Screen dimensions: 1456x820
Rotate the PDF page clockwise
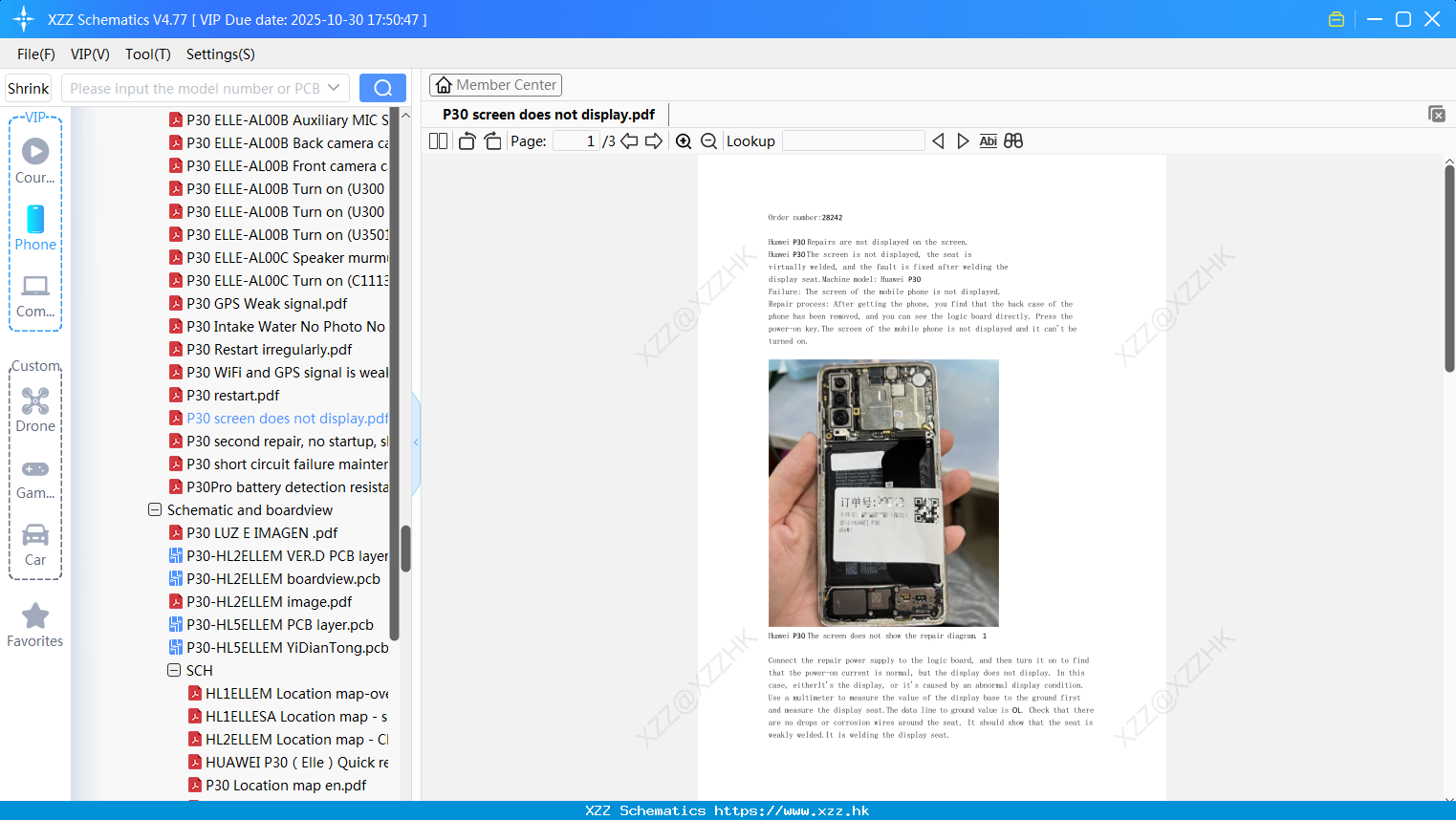[492, 140]
